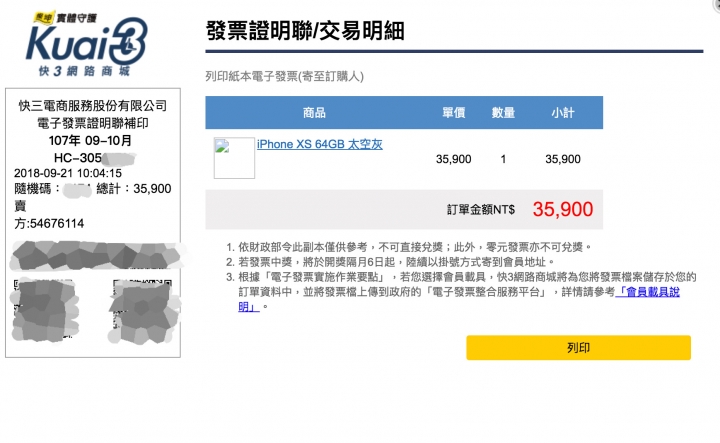The image size is (720, 443).
Task: Click the blurred barcode strip on invoice
Action: click(99, 255)
